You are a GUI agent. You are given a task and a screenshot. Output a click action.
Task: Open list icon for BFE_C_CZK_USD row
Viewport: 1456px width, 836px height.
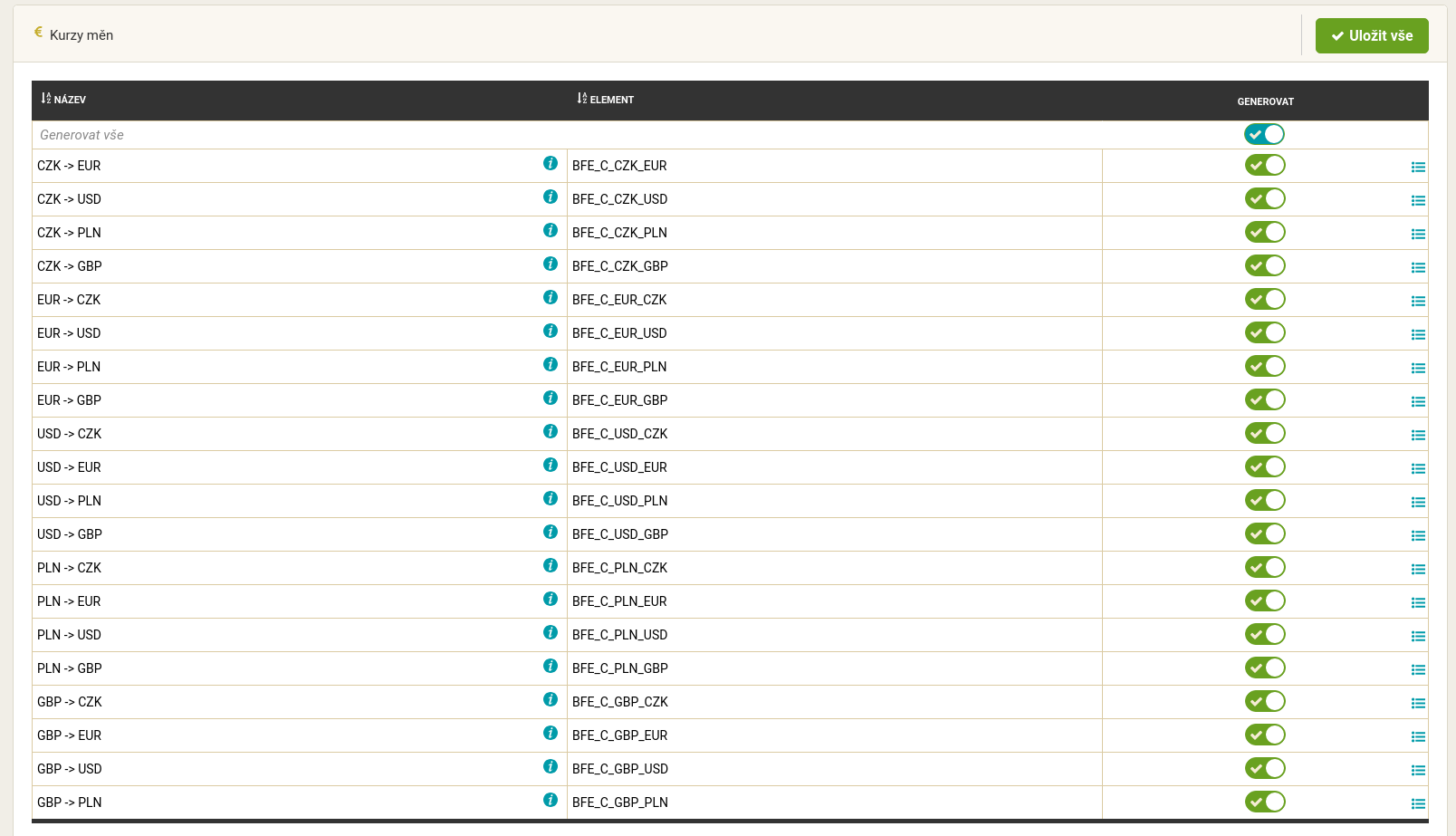click(1418, 200)
